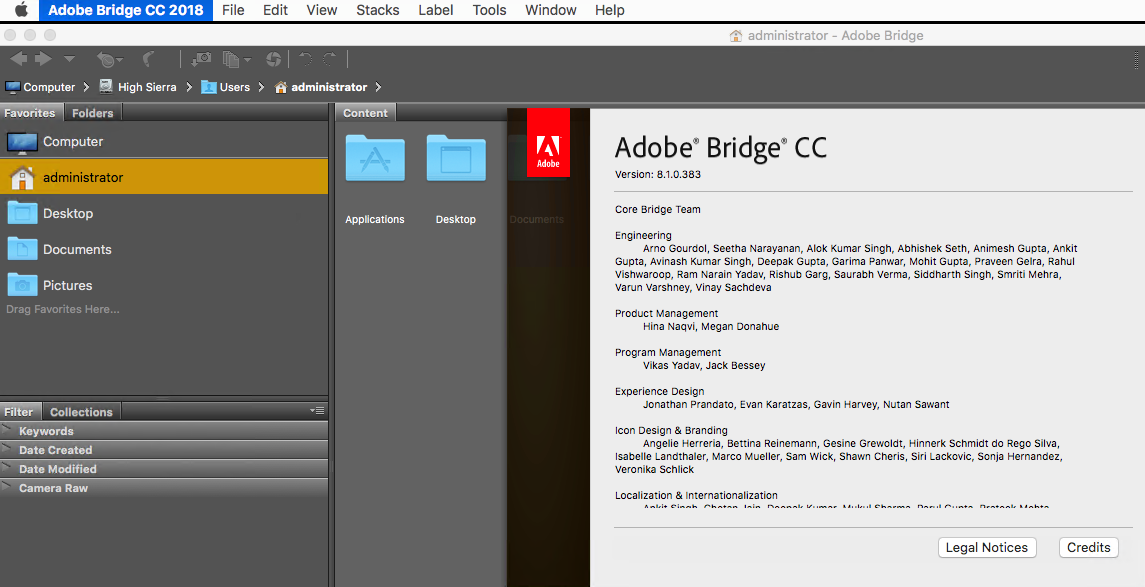
Task: Select the Filter panel tab
Action: [x=19, y=412]
